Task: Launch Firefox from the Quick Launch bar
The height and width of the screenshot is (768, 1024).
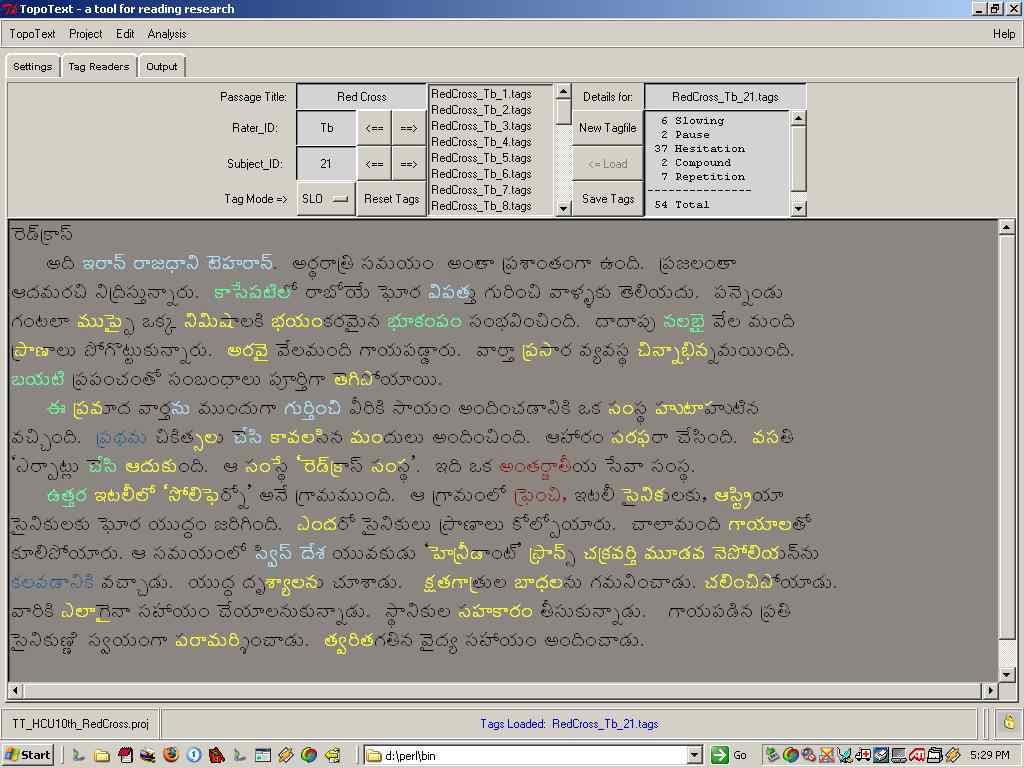Action: [171, 755]
